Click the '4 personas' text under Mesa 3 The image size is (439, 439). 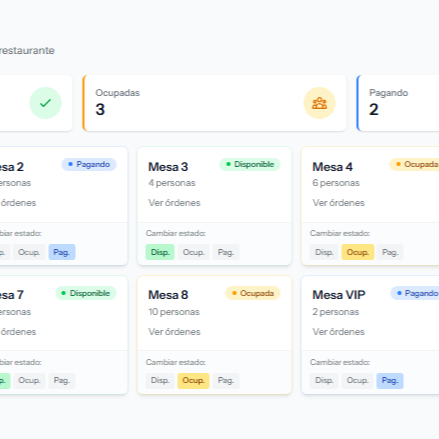point(172,183)
